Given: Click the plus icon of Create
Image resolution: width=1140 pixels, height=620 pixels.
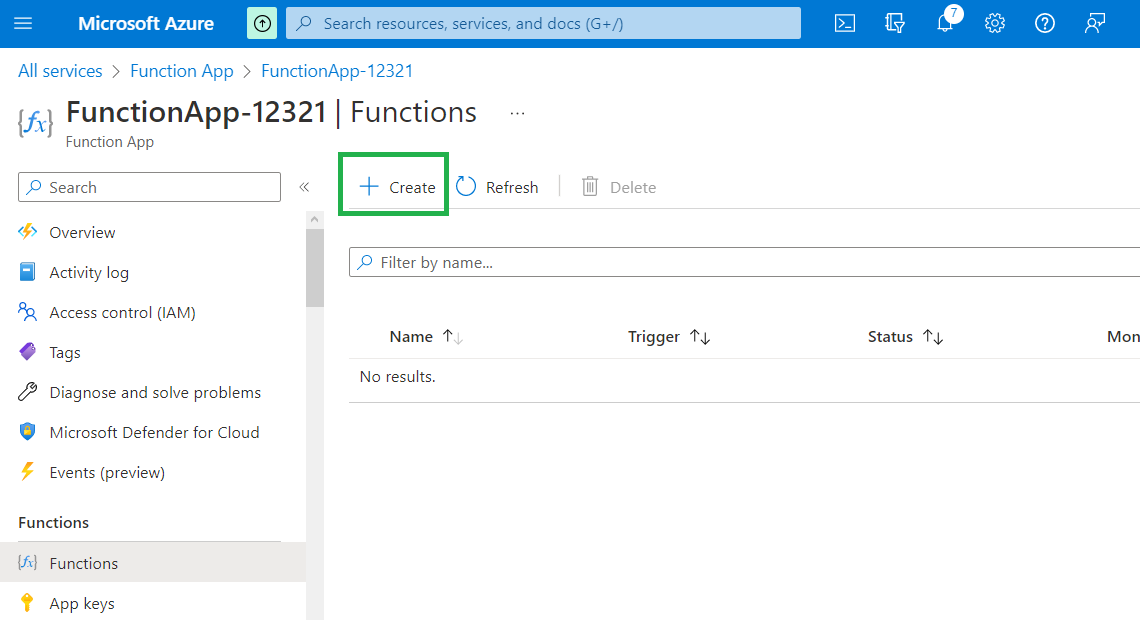Looking at the screenshot, I should [x=369, y=187].
